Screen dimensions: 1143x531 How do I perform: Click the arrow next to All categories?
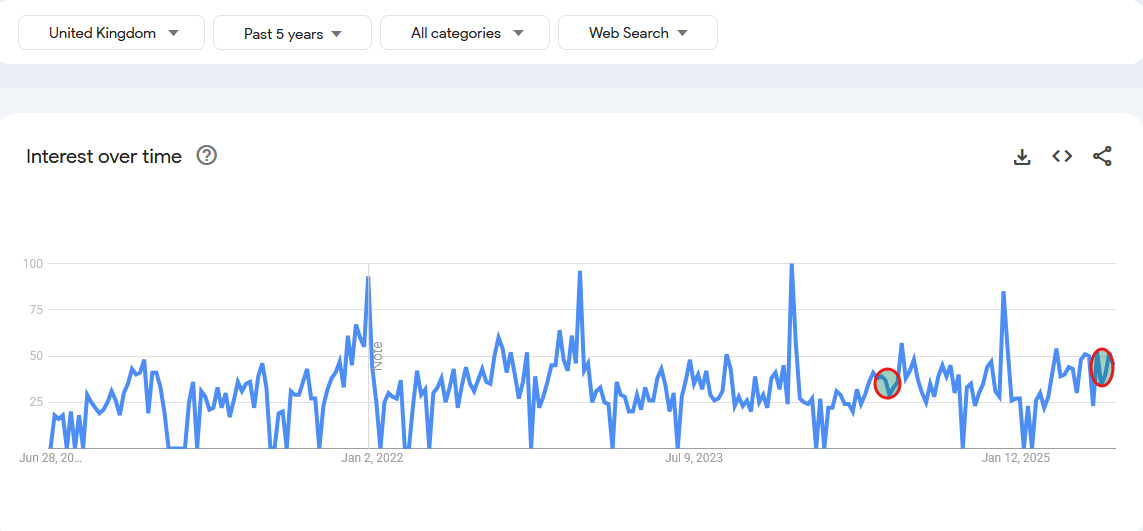click(518, 33)
